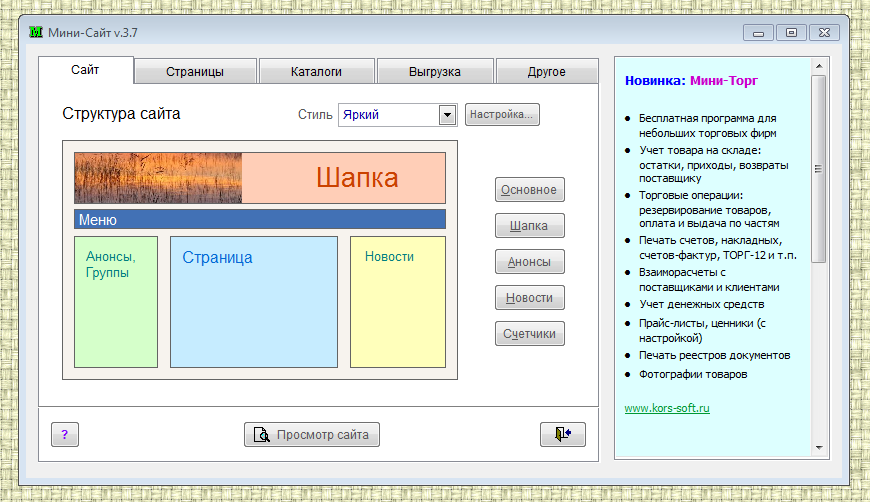This screenshot has height=502, width=870.
Task: Click the Шапка button on the right
Action: pyautogui.click(x=530, y=226)
